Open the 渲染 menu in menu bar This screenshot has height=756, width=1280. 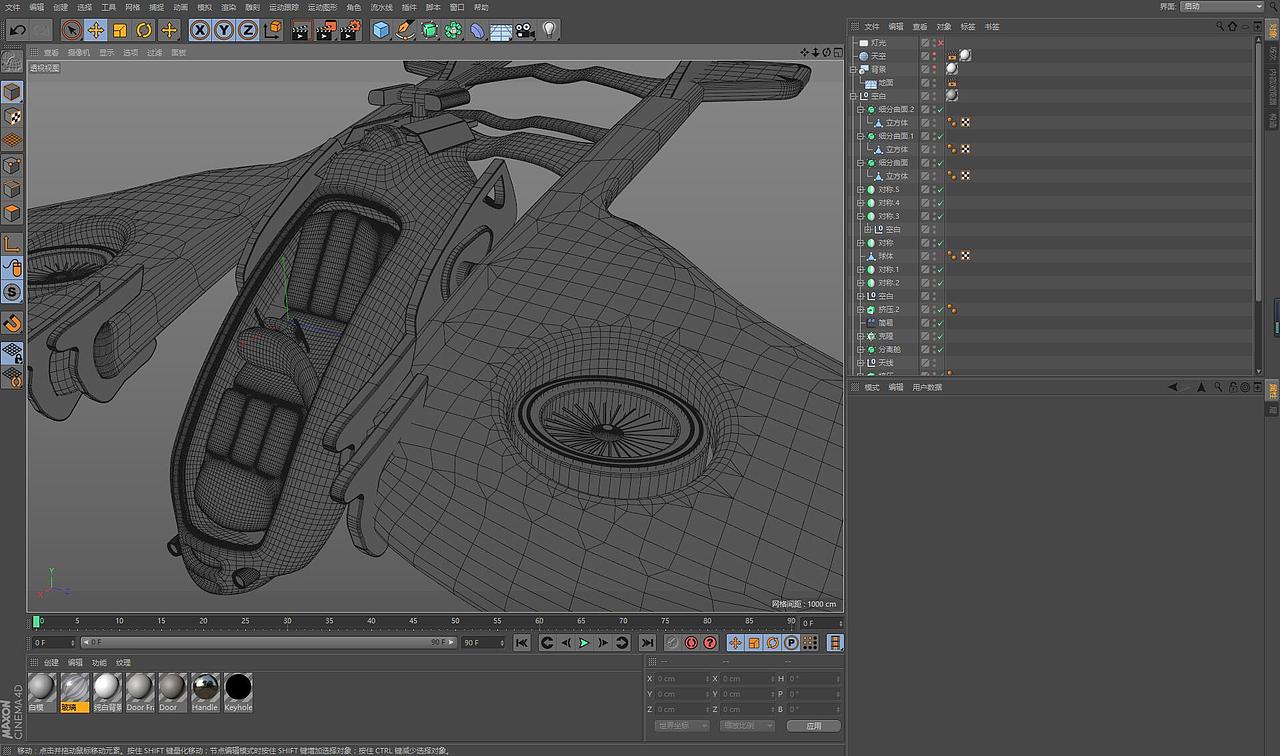[x=228, y=7]
